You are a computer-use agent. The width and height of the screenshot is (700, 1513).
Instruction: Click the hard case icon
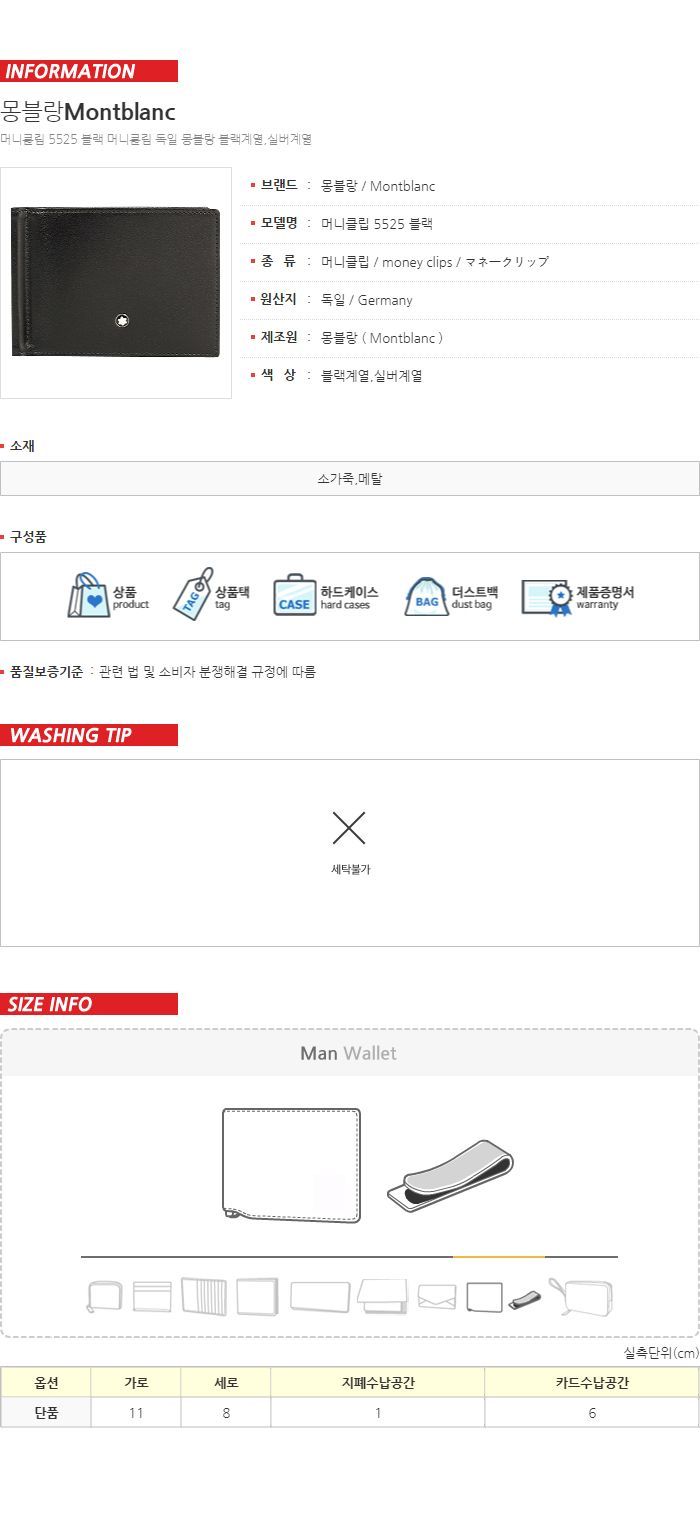(x=295, y=595)
